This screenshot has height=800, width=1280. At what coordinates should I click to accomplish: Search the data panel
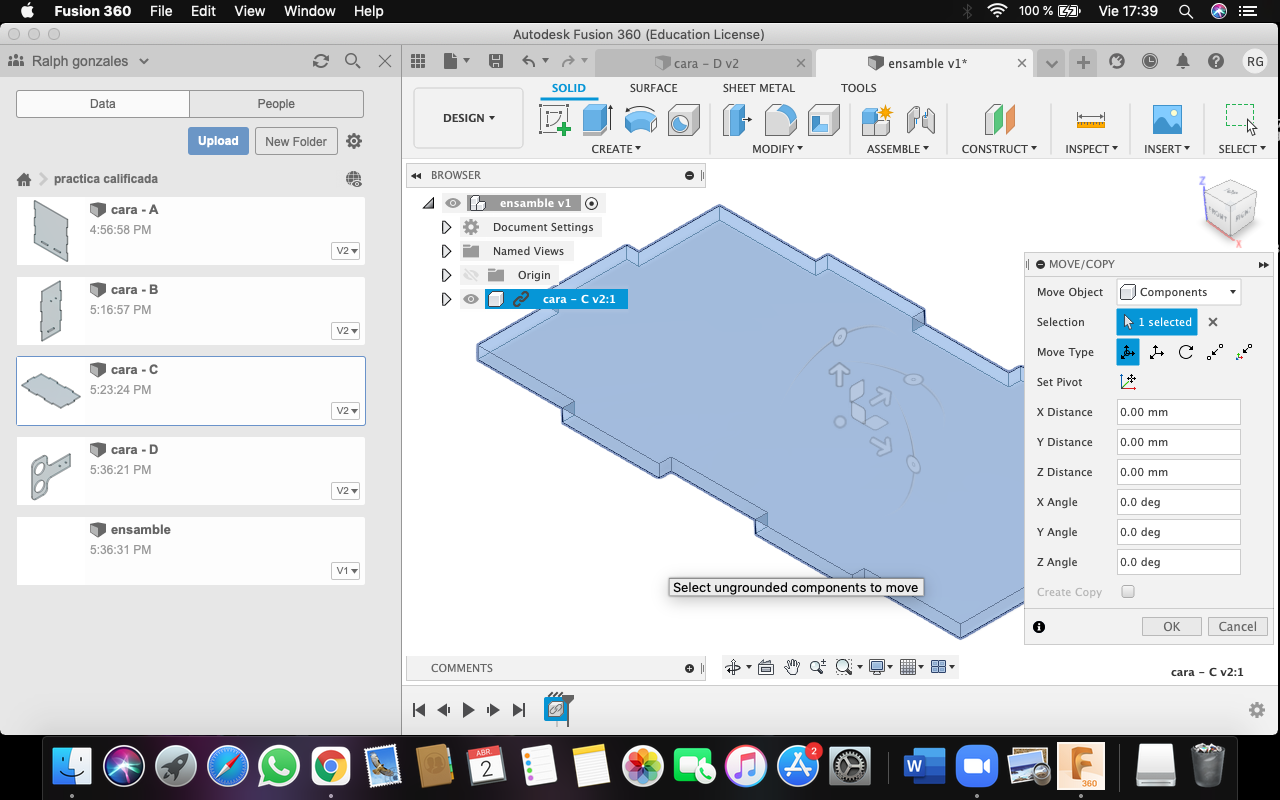[352, 61]
